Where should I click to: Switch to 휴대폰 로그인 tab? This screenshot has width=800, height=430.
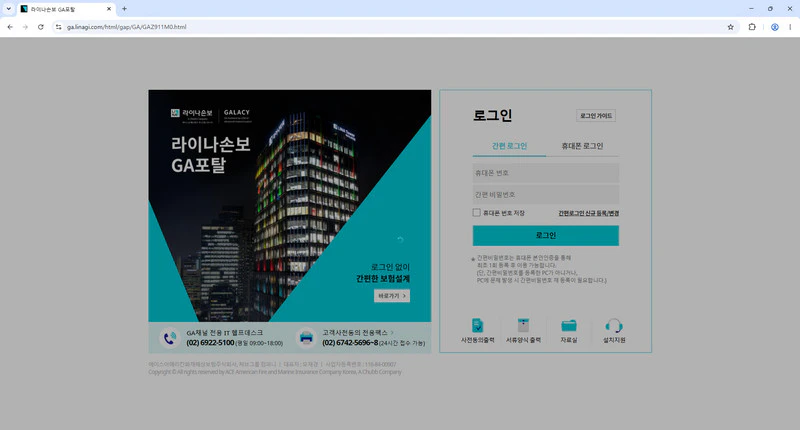pos(582,146)
